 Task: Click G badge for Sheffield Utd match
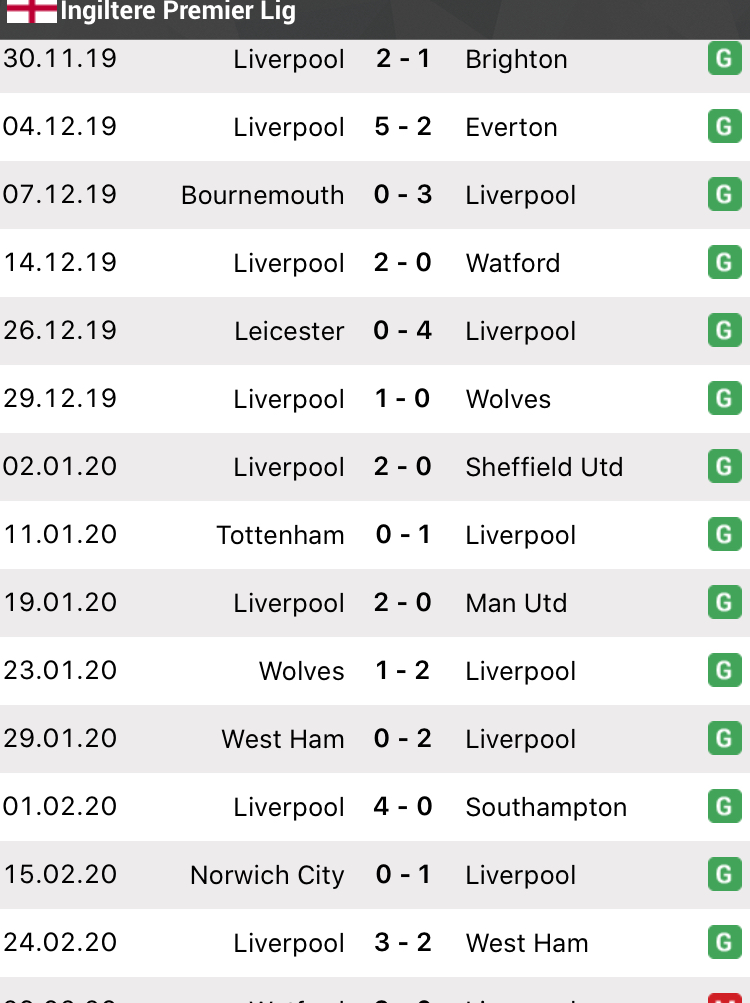pyautogui.click(x=724, y=467)
